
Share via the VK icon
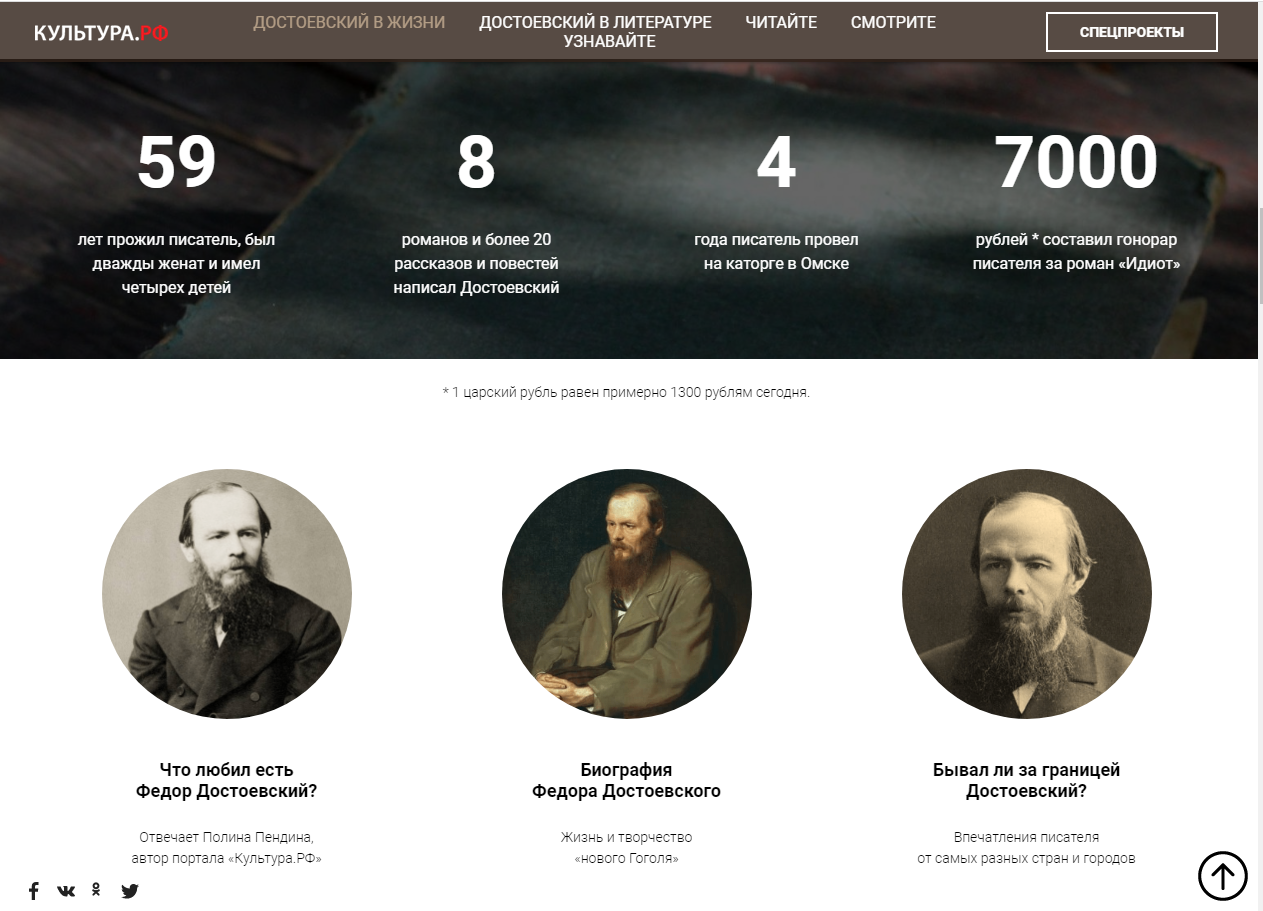pos(66,891)
